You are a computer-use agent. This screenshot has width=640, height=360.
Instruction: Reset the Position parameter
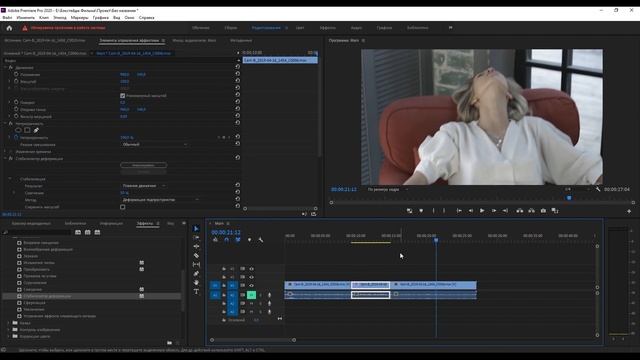[x=238, y=74]
